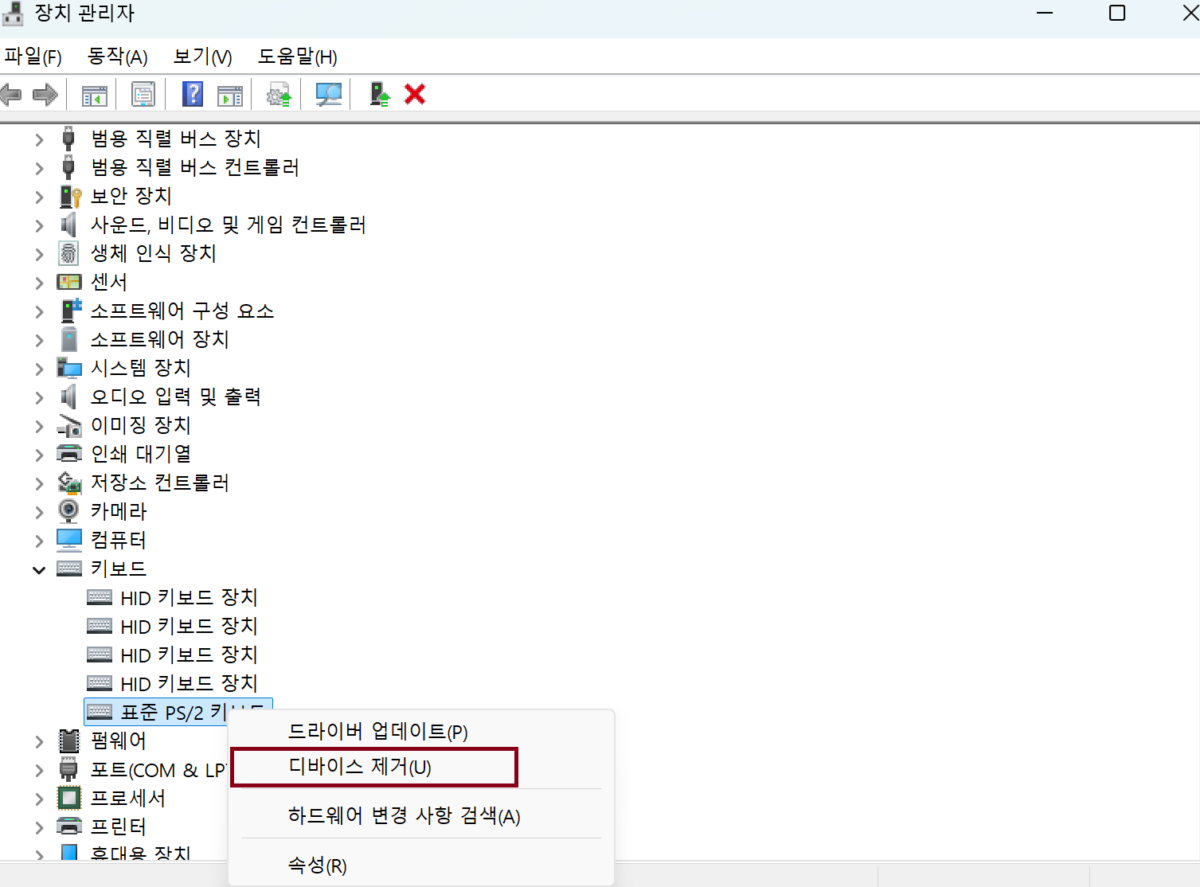Open the 보기(V) menu
This screenshot has height=887, width=1200.
[202, 56]
